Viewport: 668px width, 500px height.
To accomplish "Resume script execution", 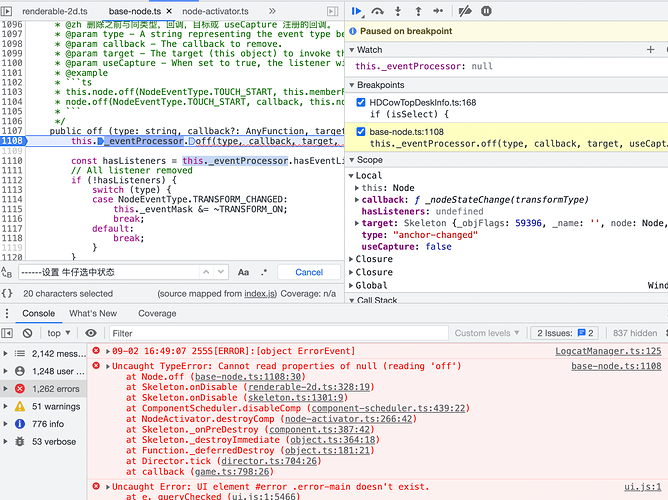I will (357, 11).
